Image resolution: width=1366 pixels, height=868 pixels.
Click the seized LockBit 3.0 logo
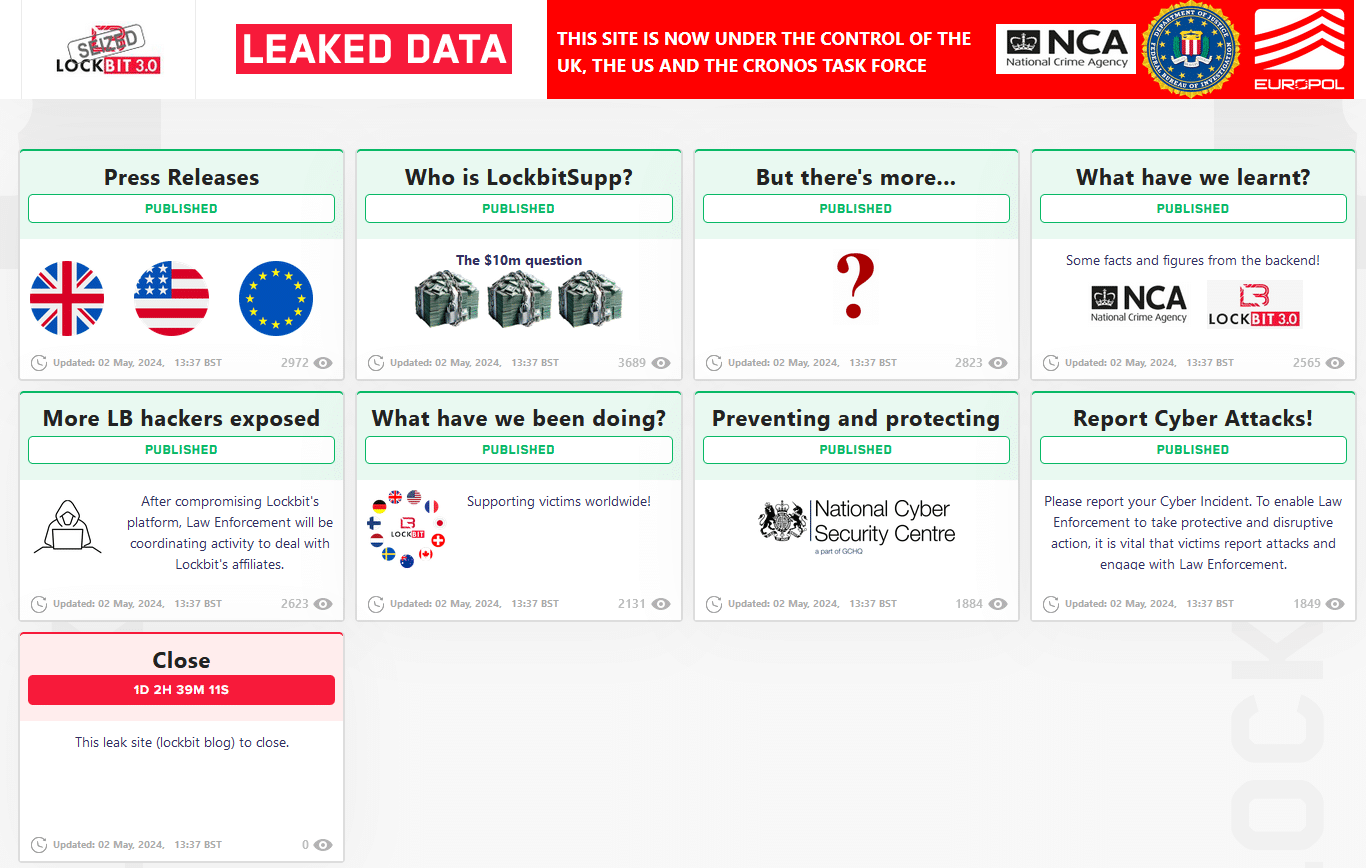tap(108, 50)
